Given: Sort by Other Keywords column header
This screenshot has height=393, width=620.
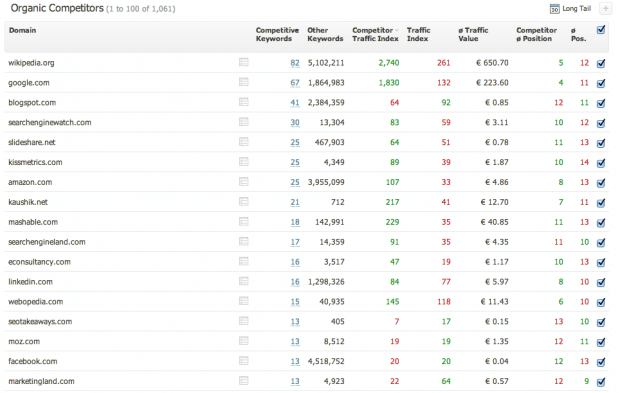Looking at the screenshot, I should [x=325, y=34].
